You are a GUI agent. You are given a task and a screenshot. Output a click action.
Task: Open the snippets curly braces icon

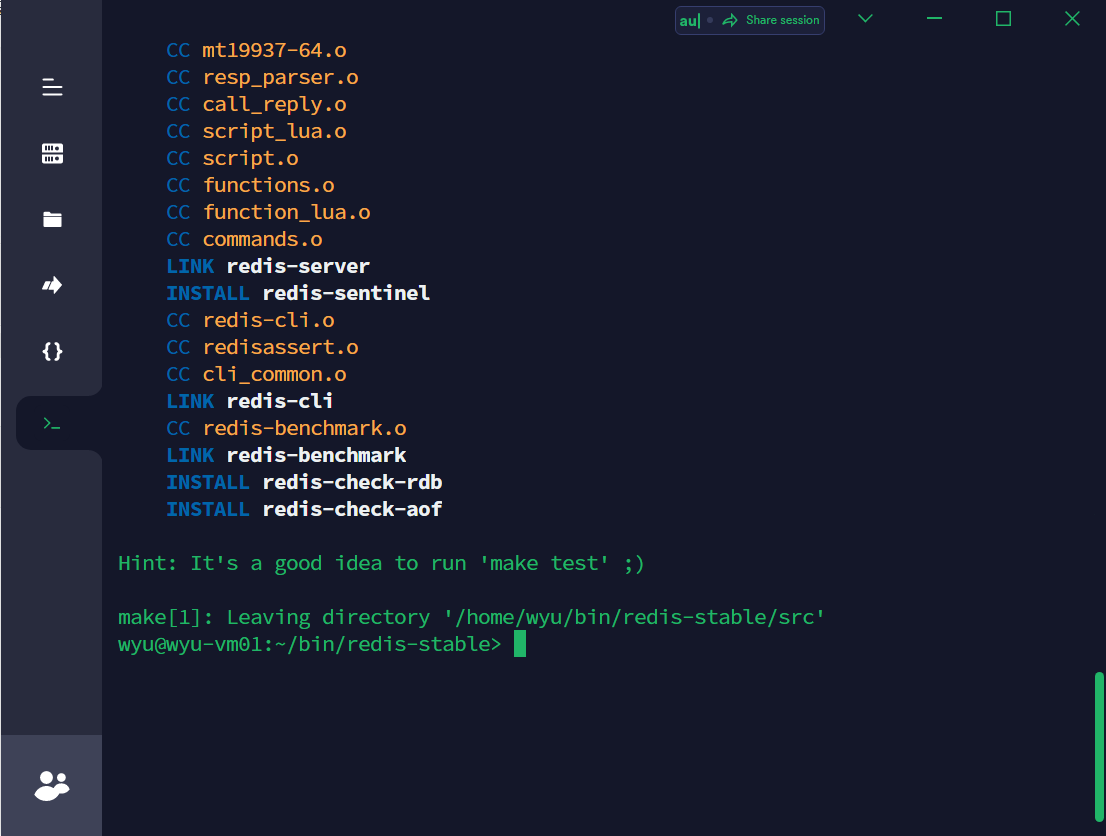[x=52, y=351]
